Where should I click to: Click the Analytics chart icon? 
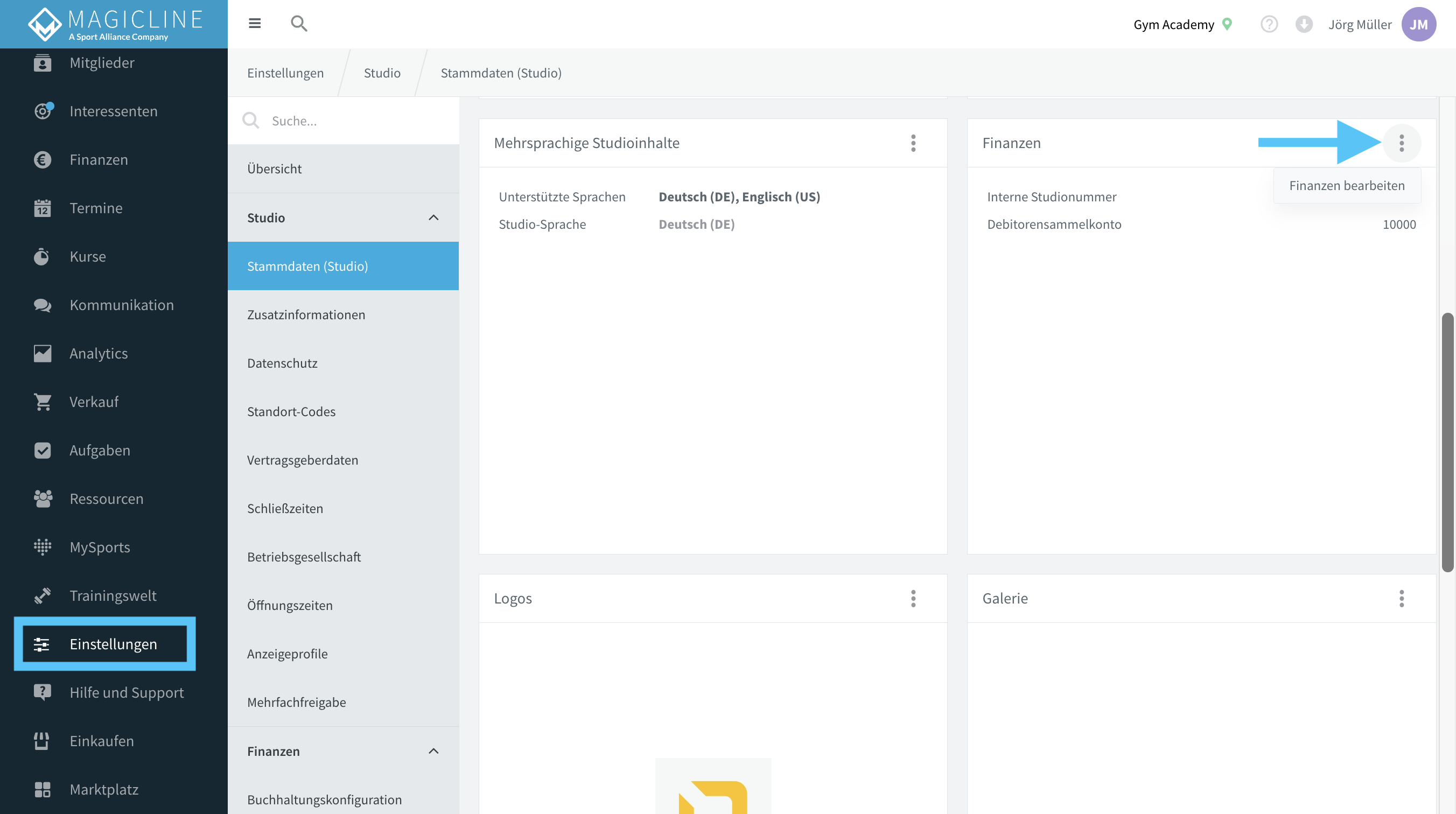pos(43,353)
